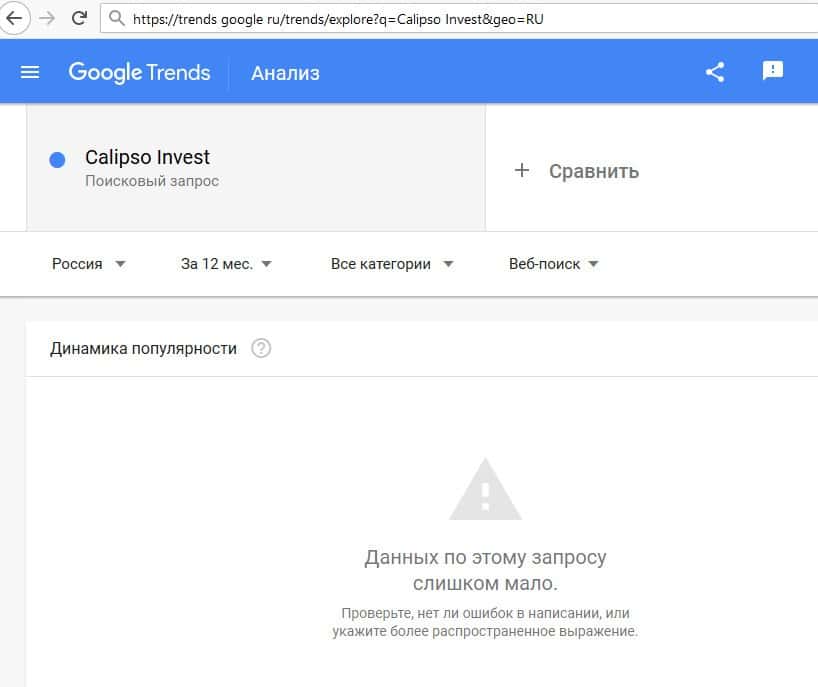Edit the Calipso Invest search term
Screen dimensions: 818x687
tap(148, 158)
